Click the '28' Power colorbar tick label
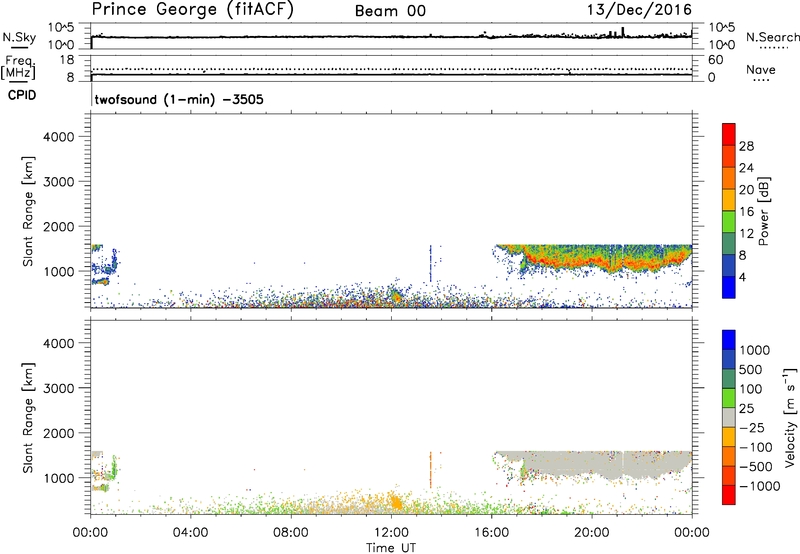800x554 pixels. pos(746,146)
